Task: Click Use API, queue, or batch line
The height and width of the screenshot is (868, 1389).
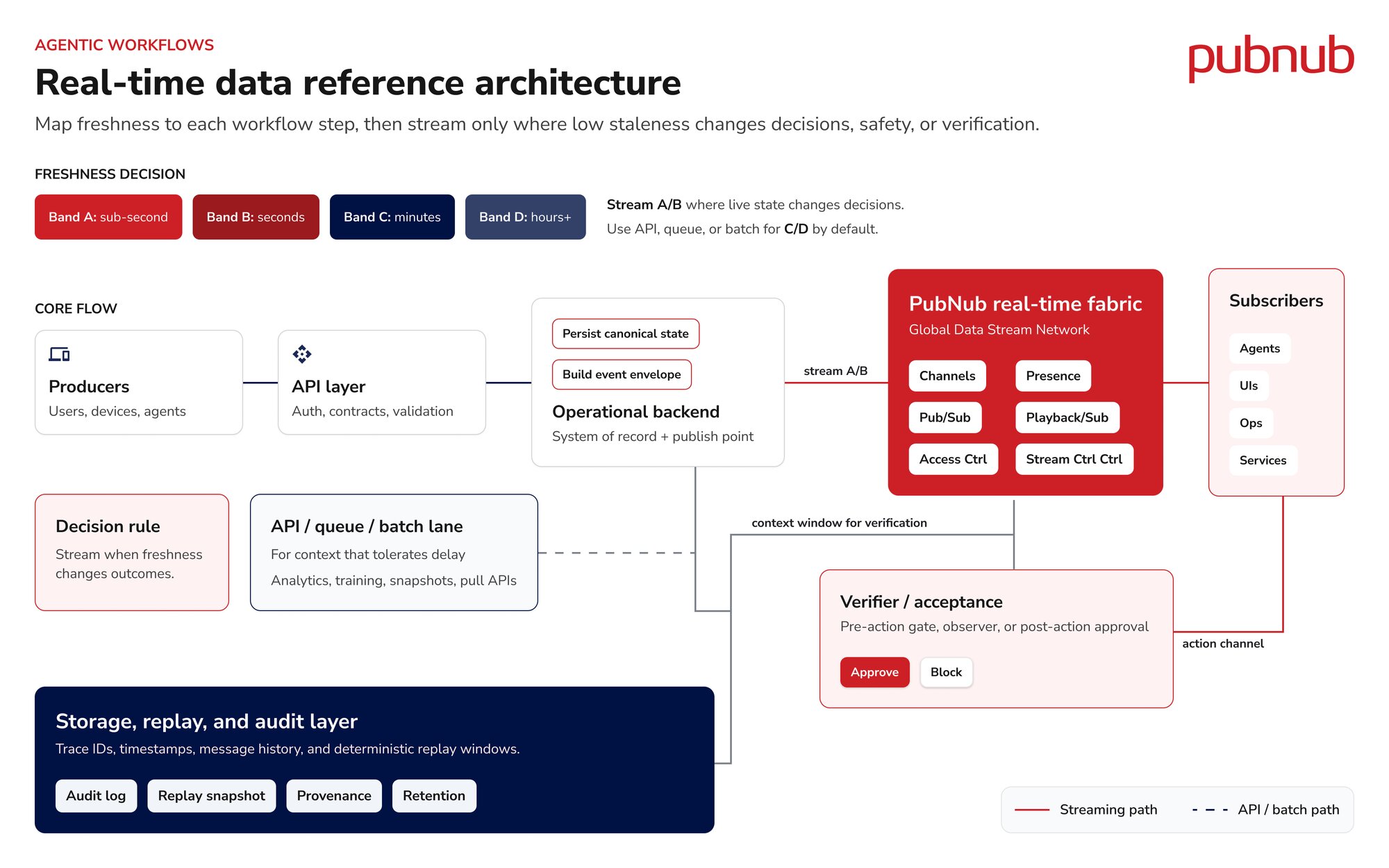Action: point(742,229)
